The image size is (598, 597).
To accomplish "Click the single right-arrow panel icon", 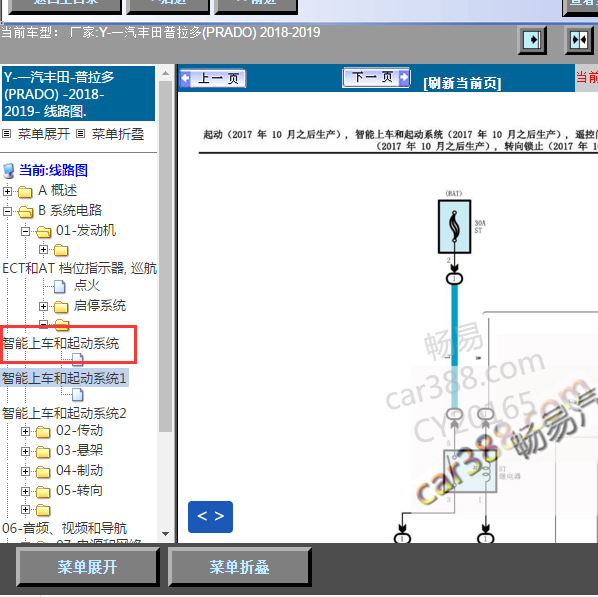I will 532,40.
